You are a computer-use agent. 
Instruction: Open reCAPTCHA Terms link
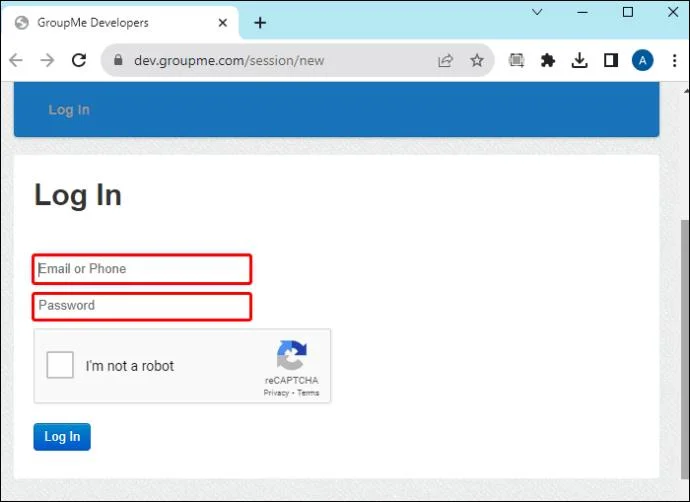point(308,392)
